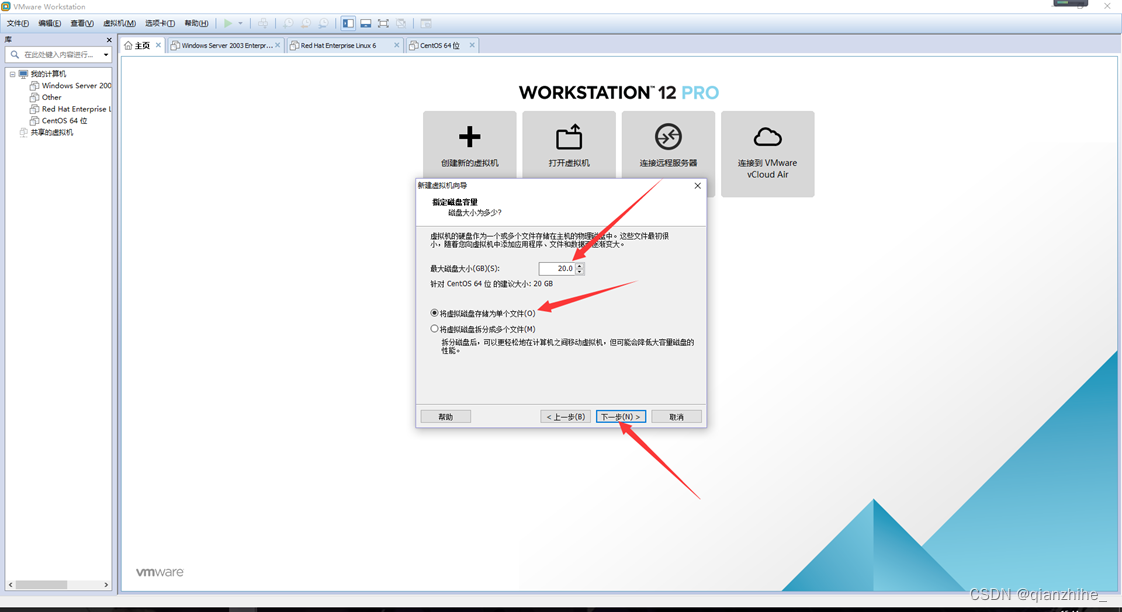Open the 选项卡(T) menu
1122x612 pixels.
point(160,23)
